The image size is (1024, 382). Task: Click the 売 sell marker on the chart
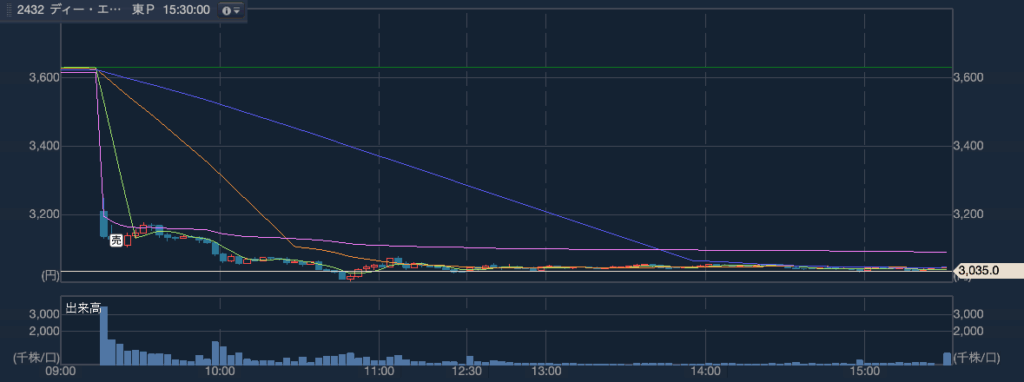[x=116, y=240]
